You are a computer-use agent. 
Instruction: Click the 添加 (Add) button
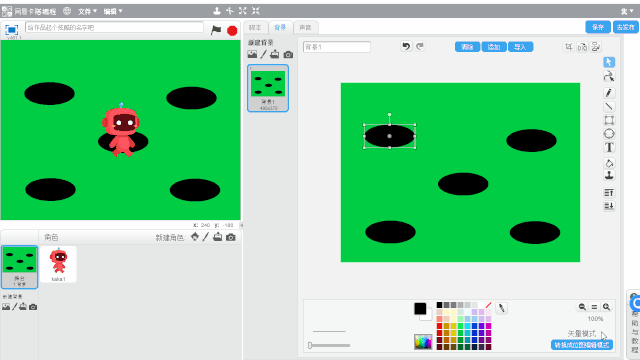(x=494, y=47)
